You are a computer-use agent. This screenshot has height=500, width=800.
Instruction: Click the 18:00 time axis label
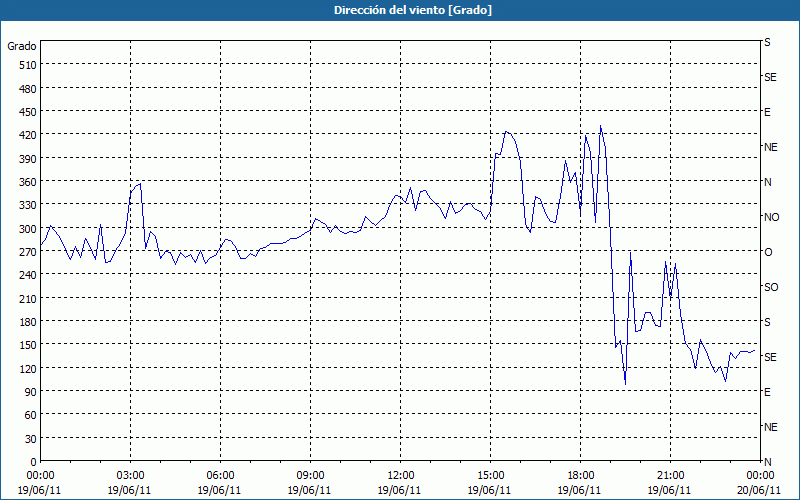pyautogui.click(x=580, y=476)
